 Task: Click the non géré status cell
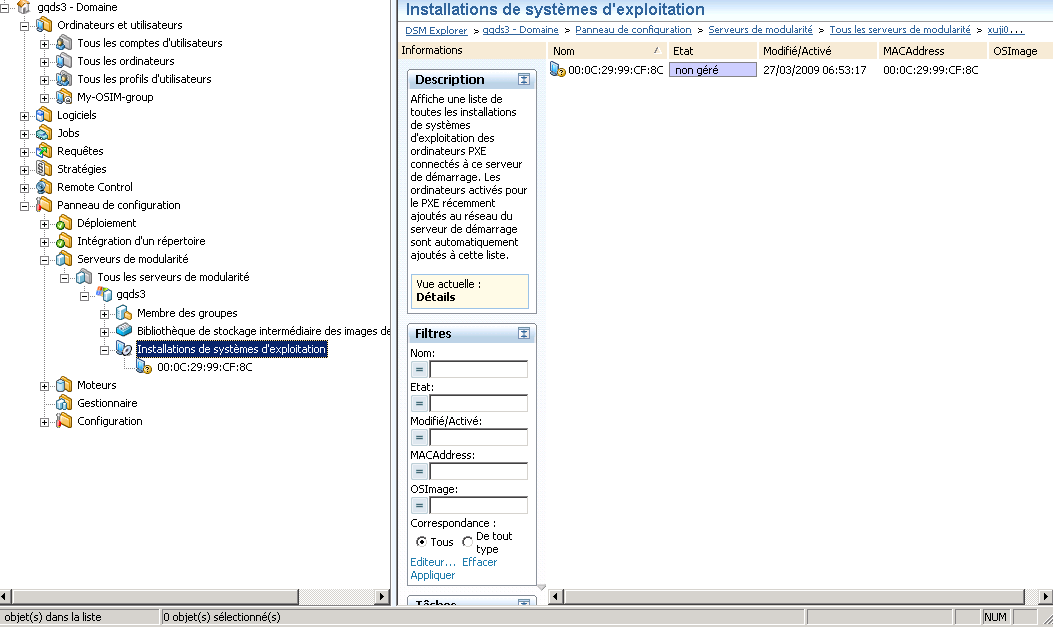click(713, 70)
